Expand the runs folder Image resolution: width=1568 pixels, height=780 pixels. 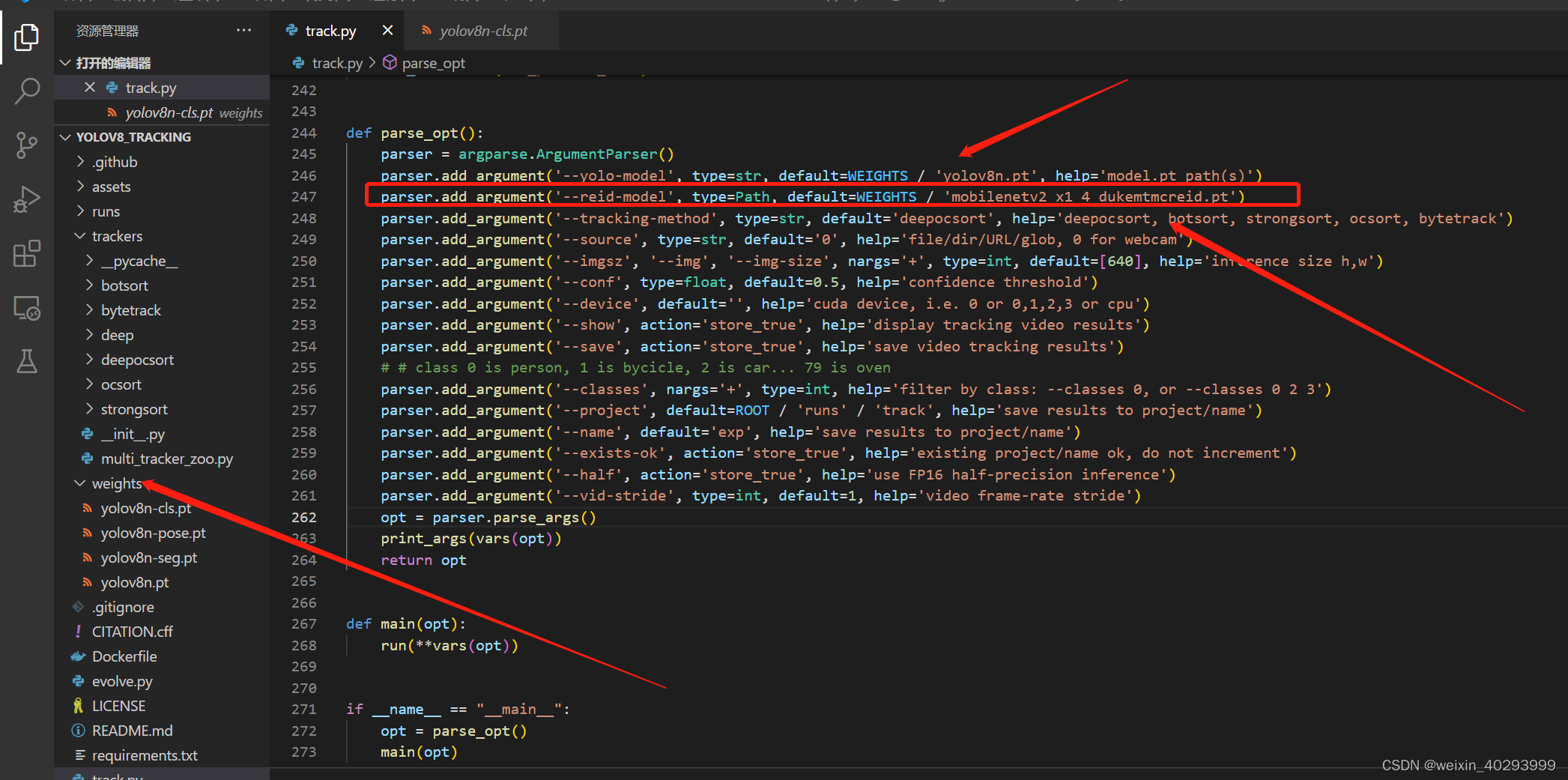click(x=106, y=211)
